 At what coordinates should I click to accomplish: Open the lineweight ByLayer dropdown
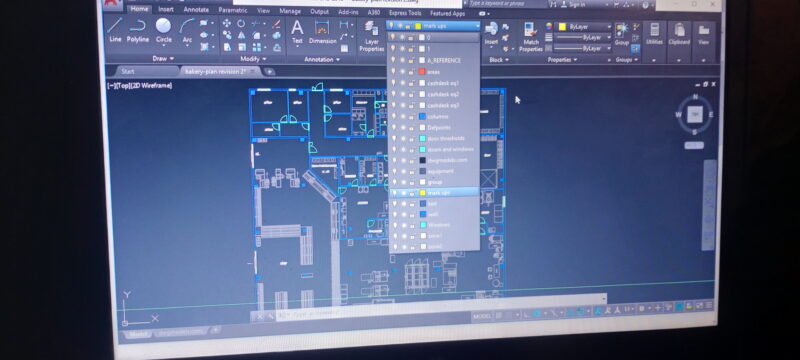(583, 37)
